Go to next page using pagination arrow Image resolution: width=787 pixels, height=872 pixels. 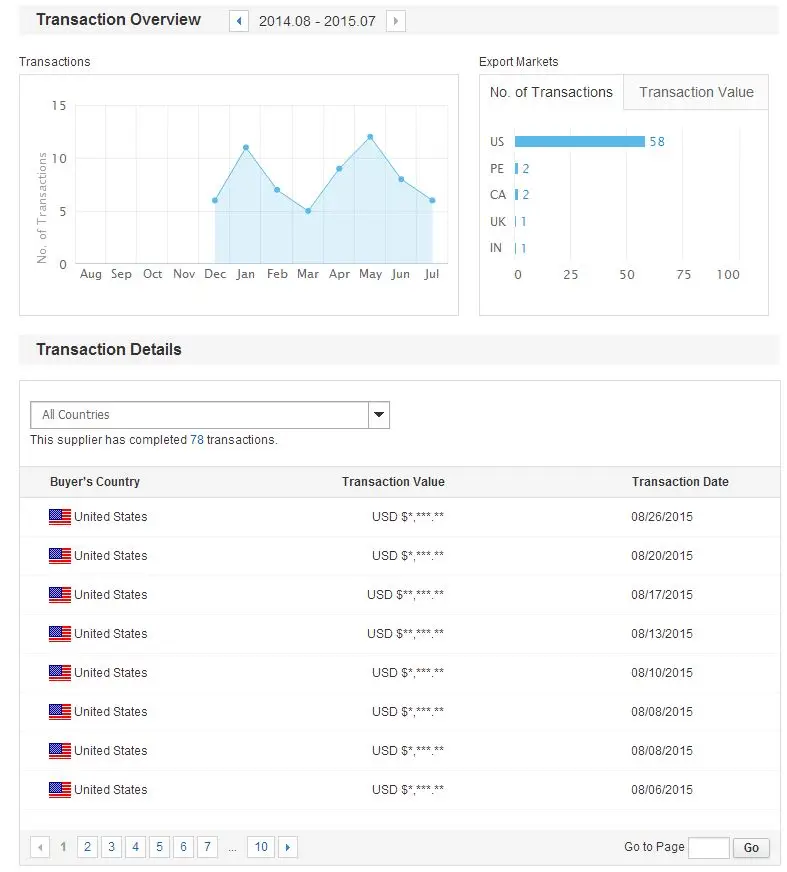(x=288, y=847)
